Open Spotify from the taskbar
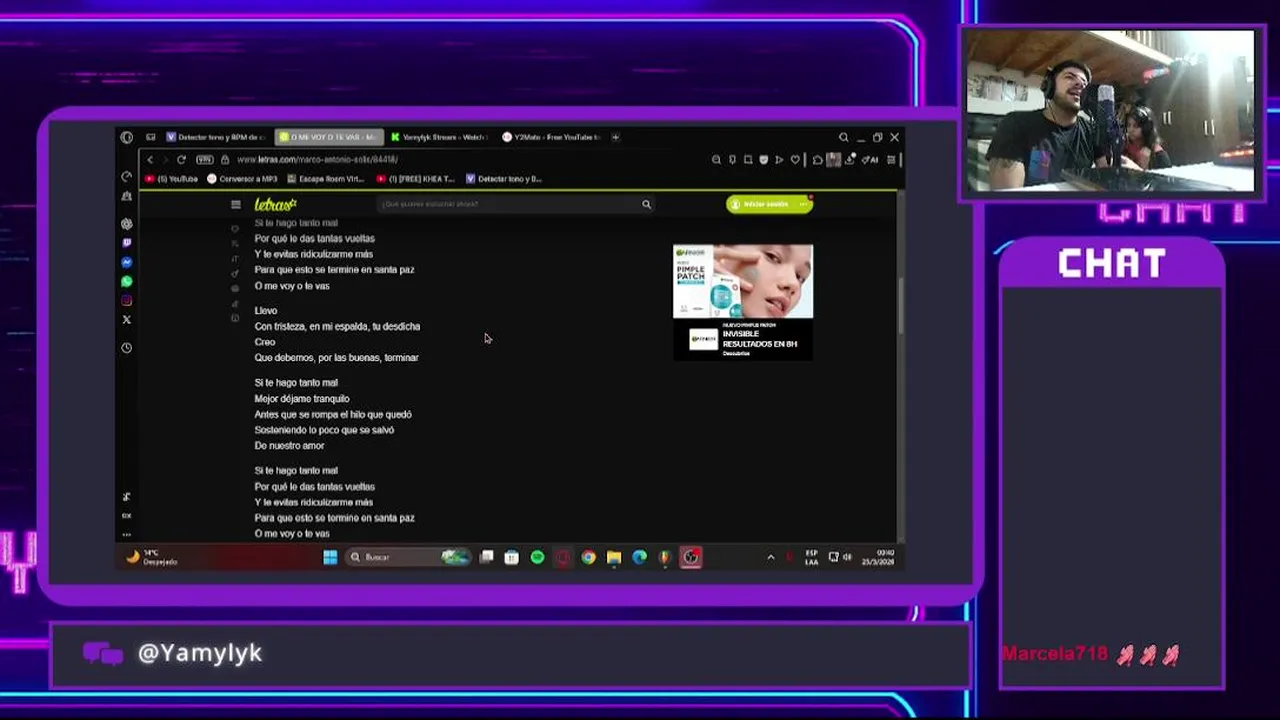The width and height of the screenshot is (1280, 720). (x=537, y=557)
